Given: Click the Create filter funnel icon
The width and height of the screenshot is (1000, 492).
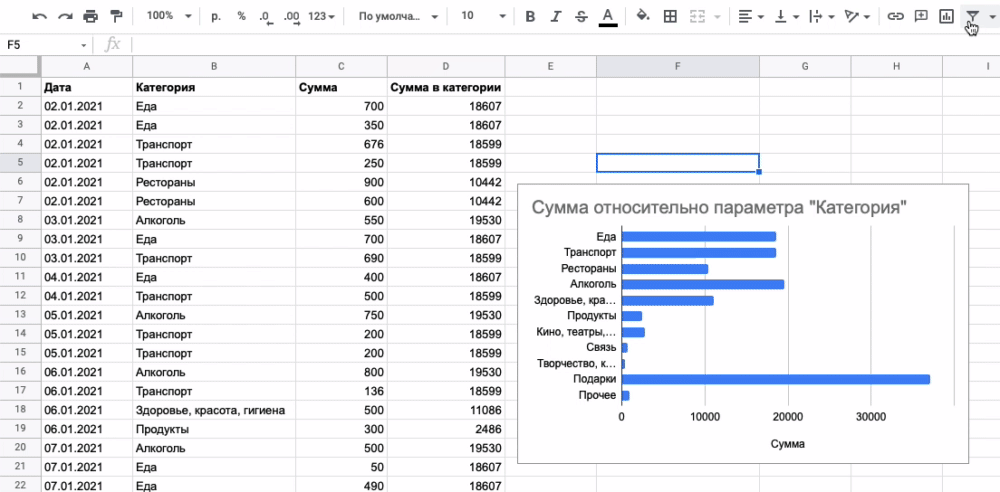Looking at the screenshot, I should point(972,17).
